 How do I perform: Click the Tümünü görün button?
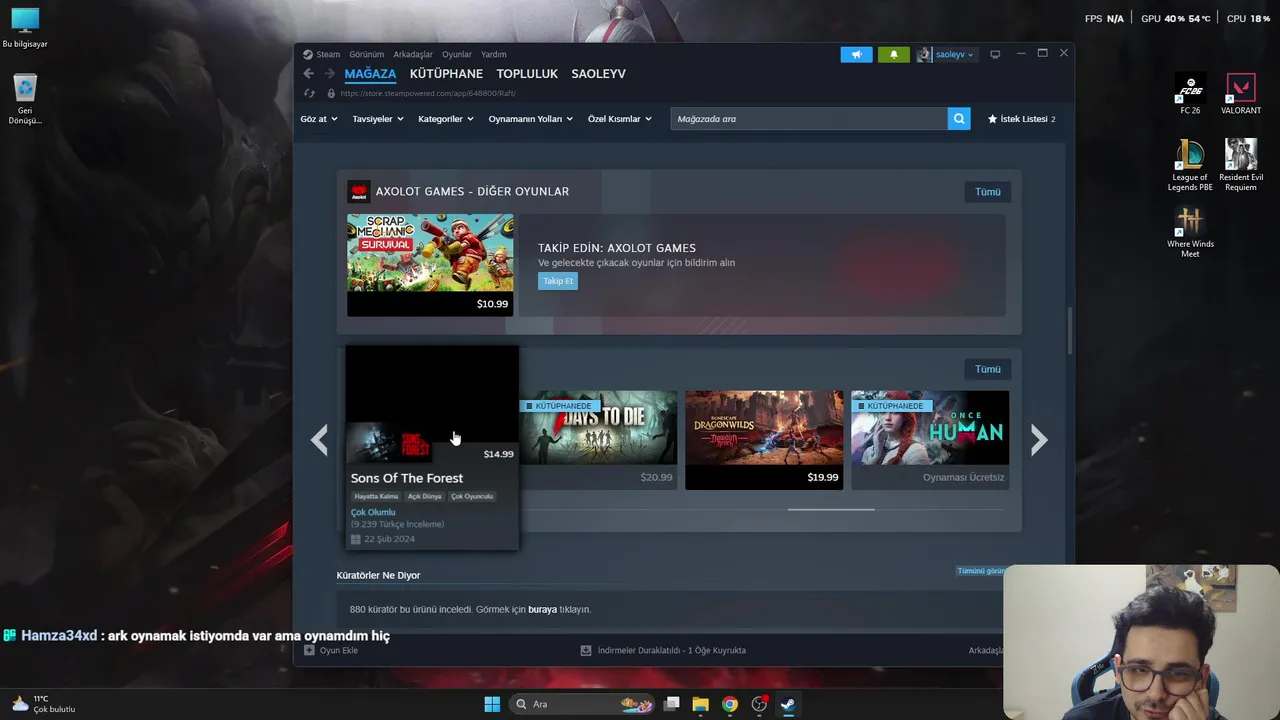(981, 571)
